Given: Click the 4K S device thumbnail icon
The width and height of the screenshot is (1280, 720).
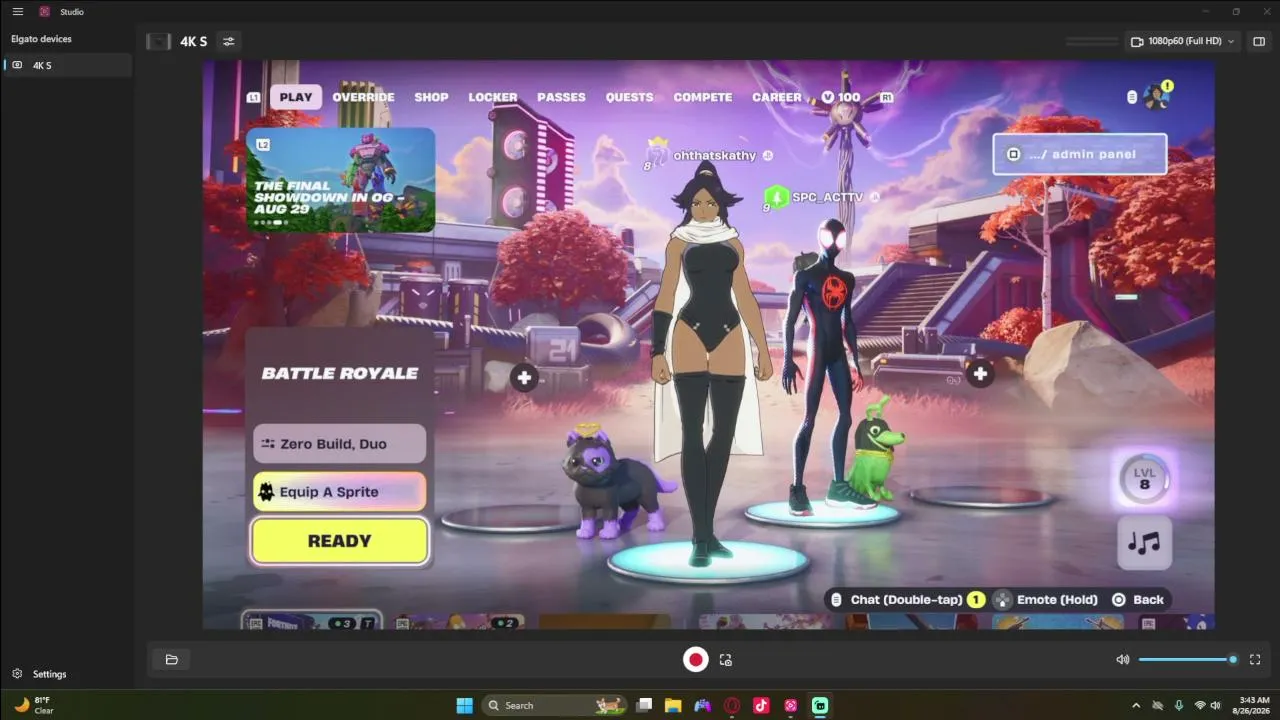Looking at the screenshot, I should pos(158,41).
